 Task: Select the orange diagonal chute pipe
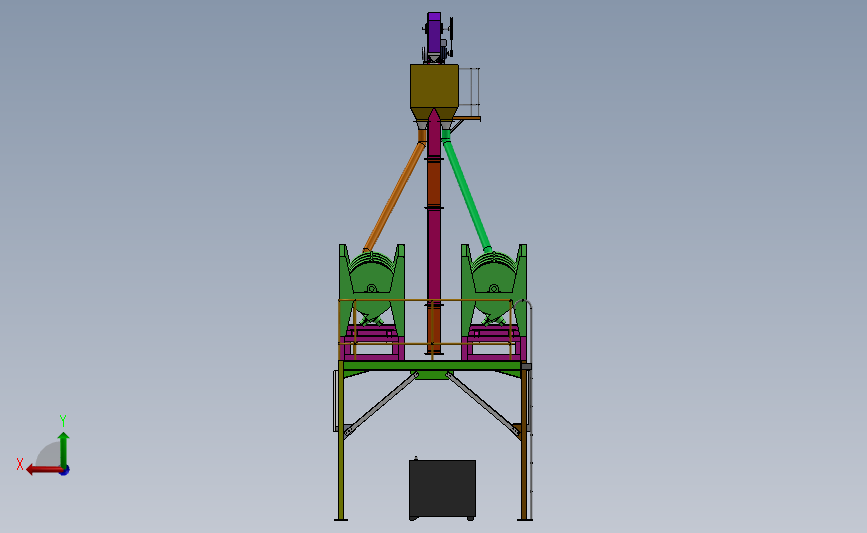click(395, 195)
